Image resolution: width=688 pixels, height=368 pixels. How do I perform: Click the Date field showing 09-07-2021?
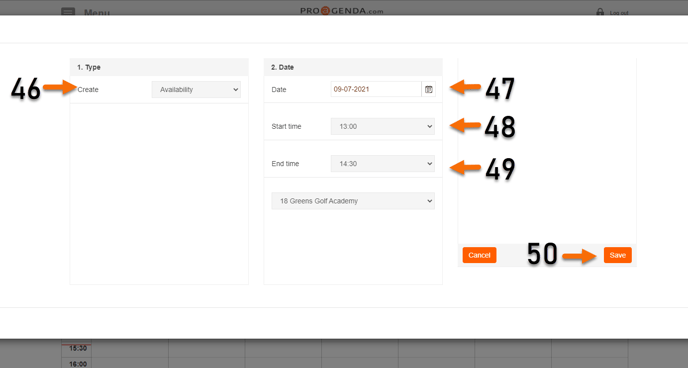click(x=376, y=89)
